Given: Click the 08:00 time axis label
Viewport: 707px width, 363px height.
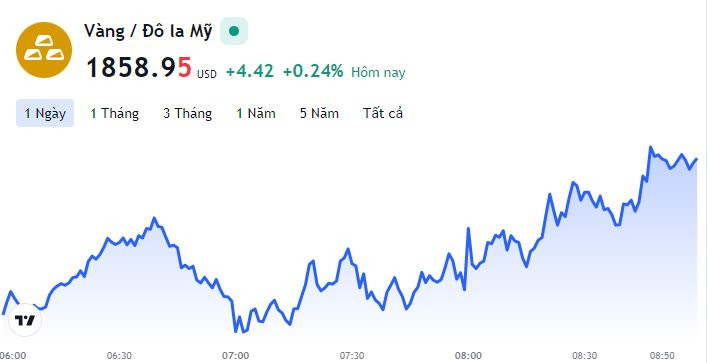Looking at the screenshot, I should pos(470,355).
